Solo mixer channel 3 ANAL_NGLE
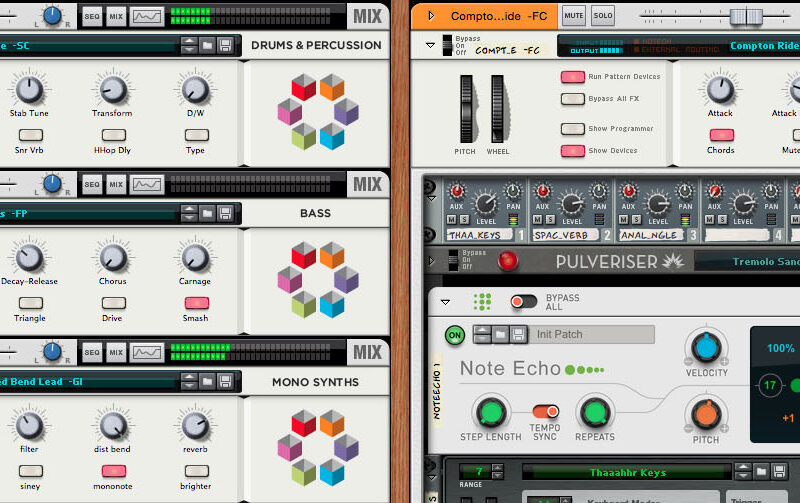Screen dimensions: 800x503 point(636,219)
